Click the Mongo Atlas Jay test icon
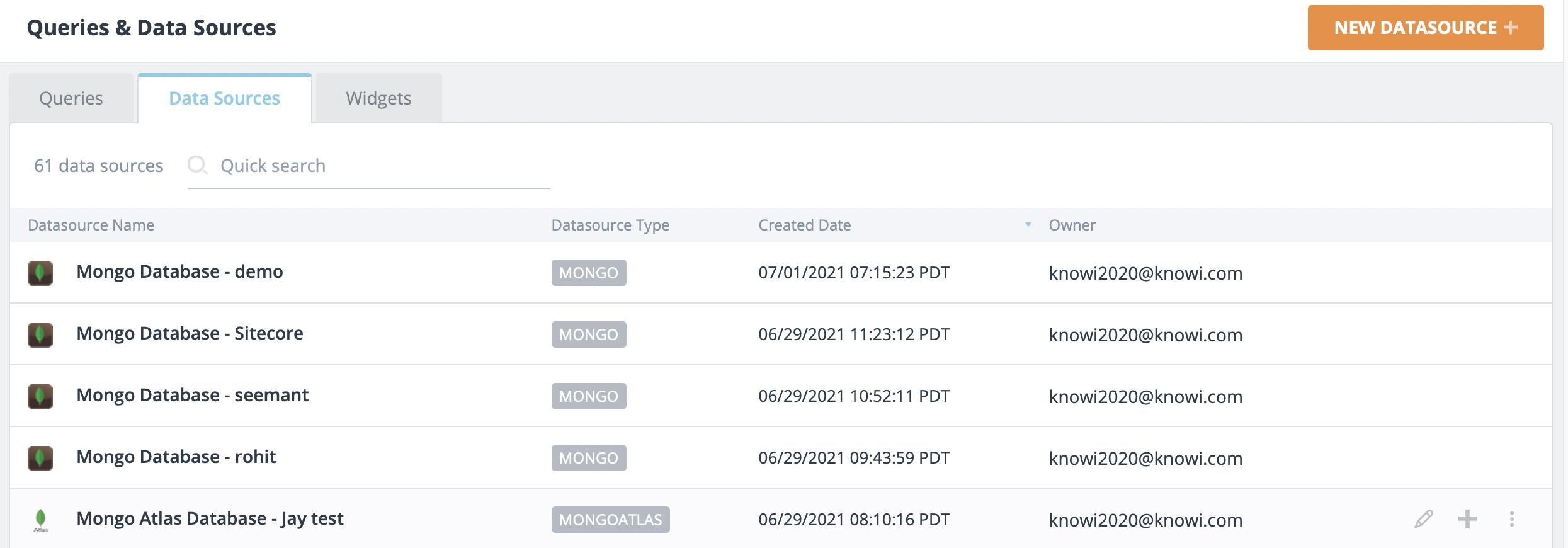The image size is (1568, 548). 40,520
